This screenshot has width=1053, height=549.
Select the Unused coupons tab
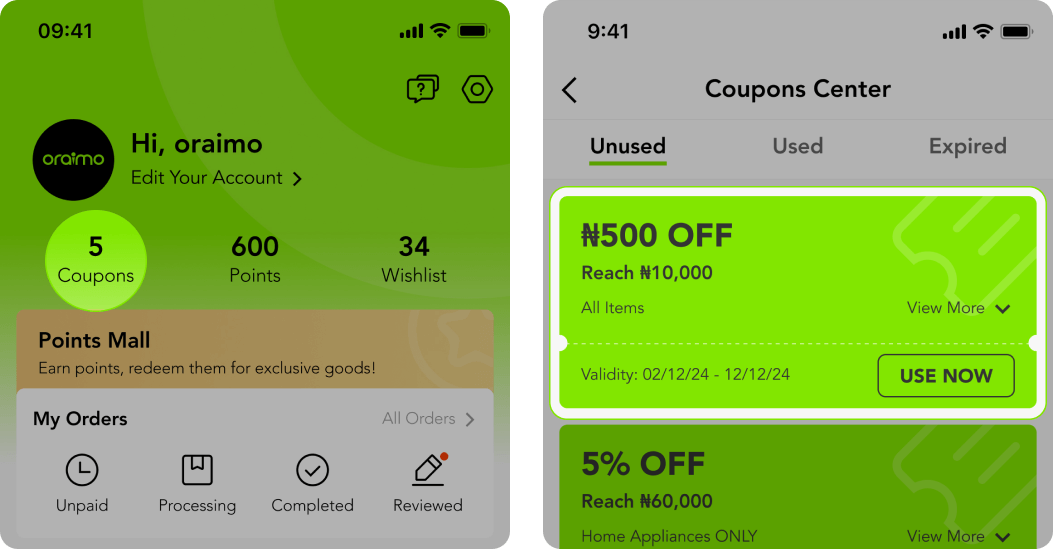(628, 146)
